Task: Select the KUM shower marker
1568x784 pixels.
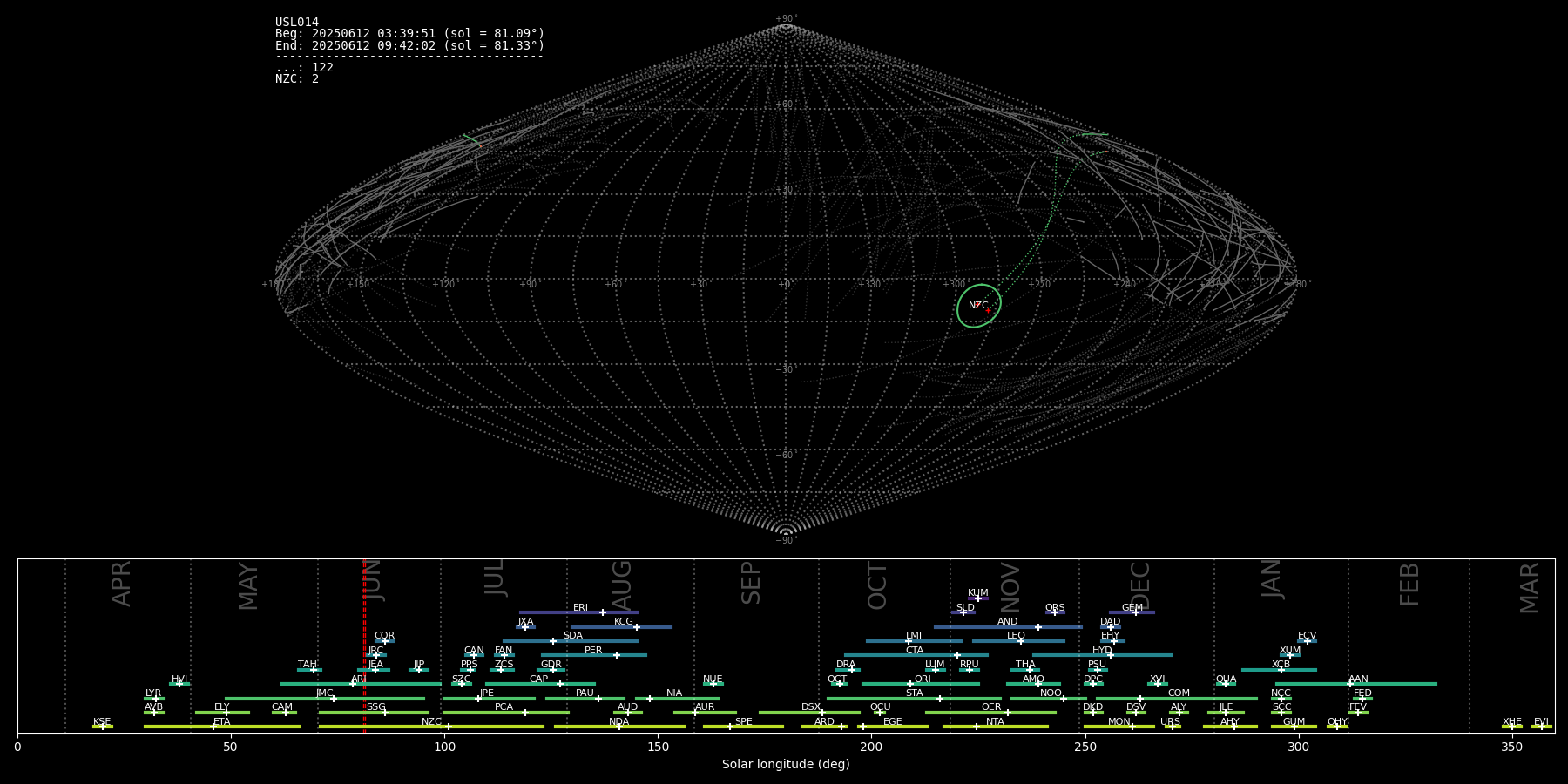Action: point(977,598)
